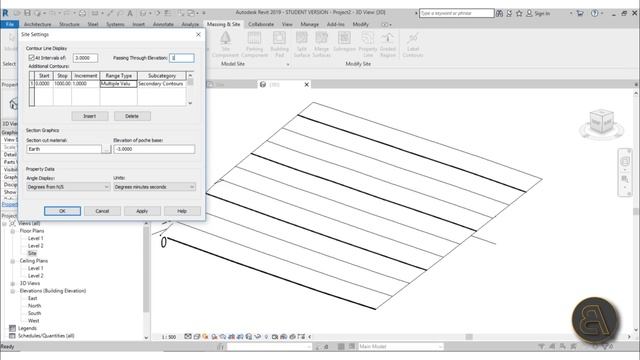Click the keyword search box
This screenshot has width=640, height=360.
[457, 13]
